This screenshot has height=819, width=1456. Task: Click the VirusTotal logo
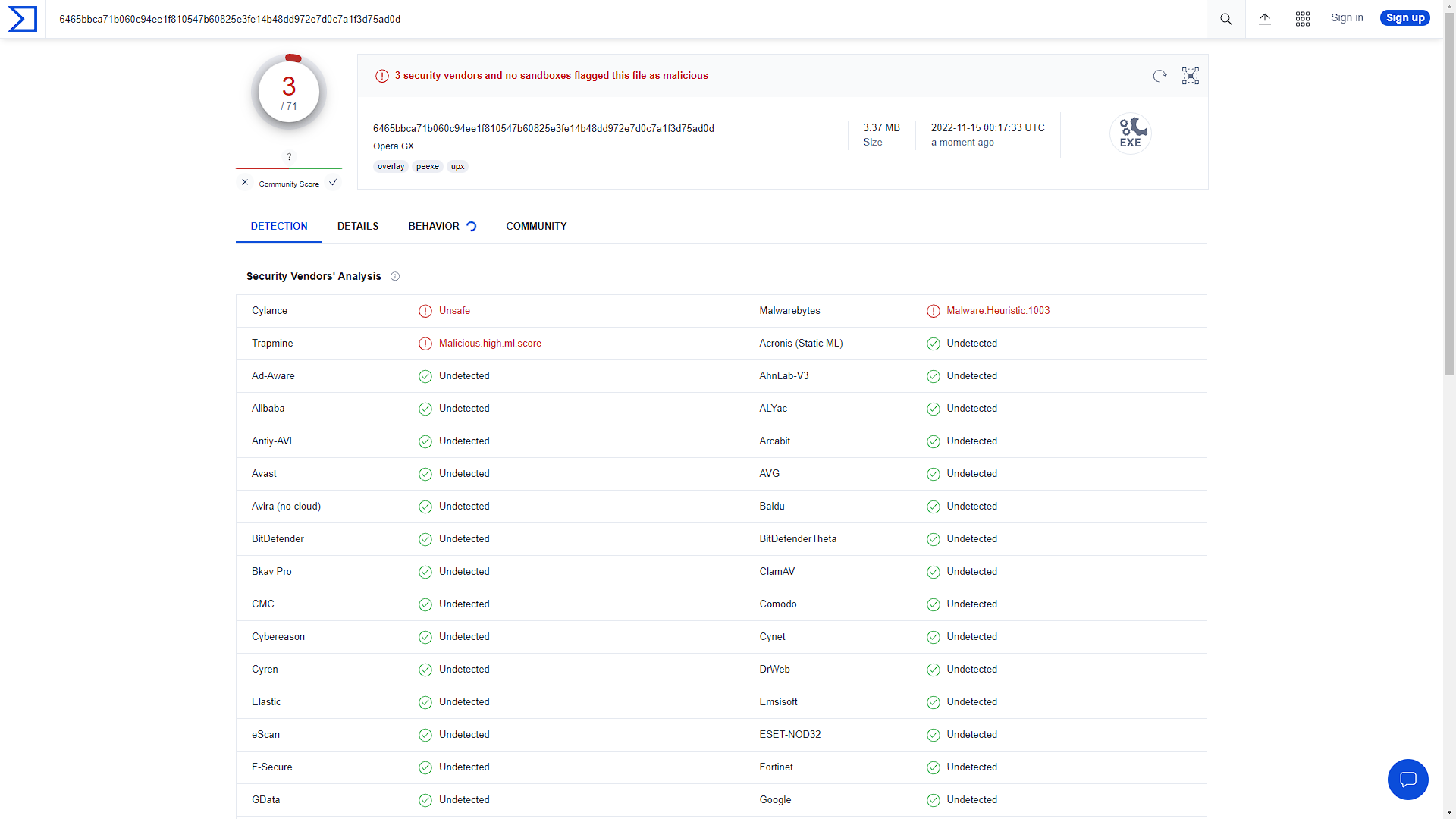(22, 19)
